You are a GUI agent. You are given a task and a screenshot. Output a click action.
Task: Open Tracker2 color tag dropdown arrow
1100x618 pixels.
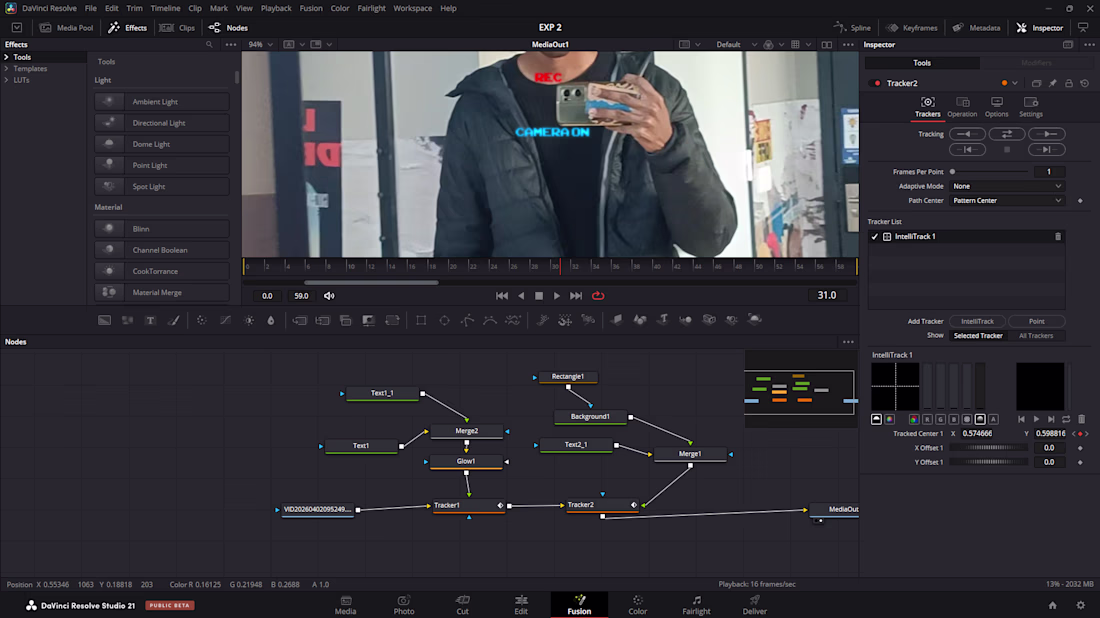tap(1014, 83)
